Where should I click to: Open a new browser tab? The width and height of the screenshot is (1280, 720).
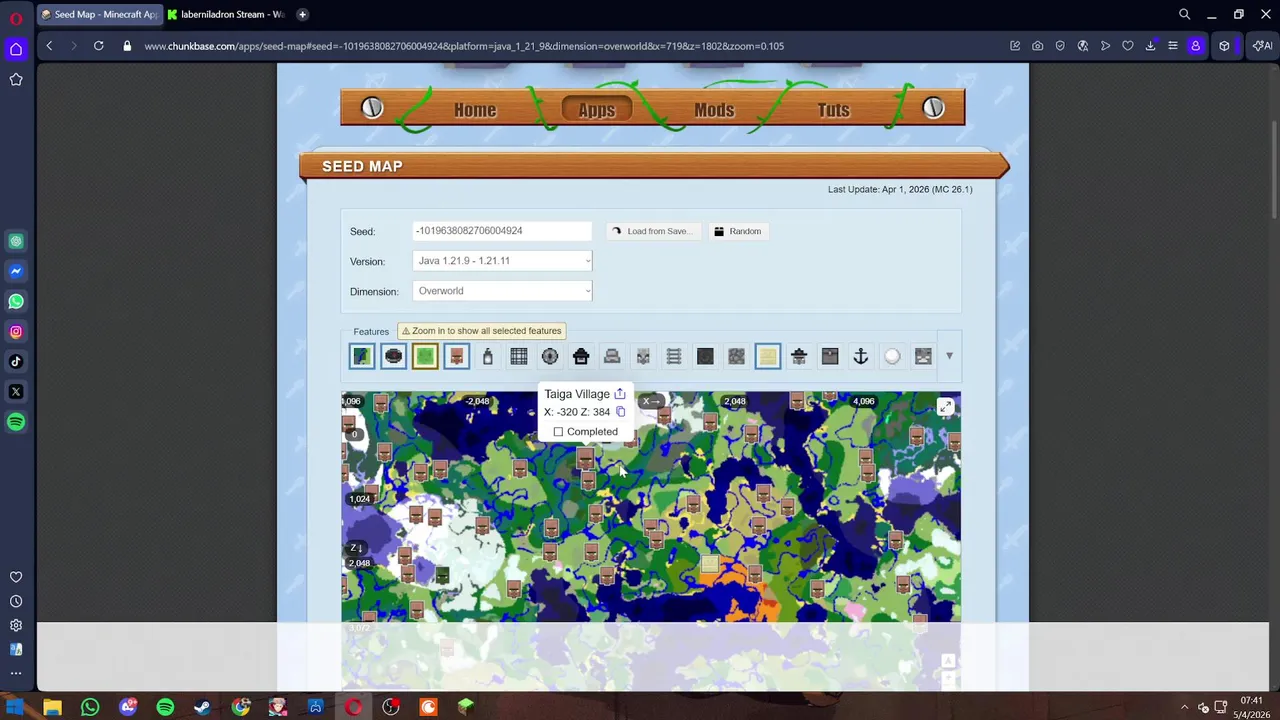(302, 14)
